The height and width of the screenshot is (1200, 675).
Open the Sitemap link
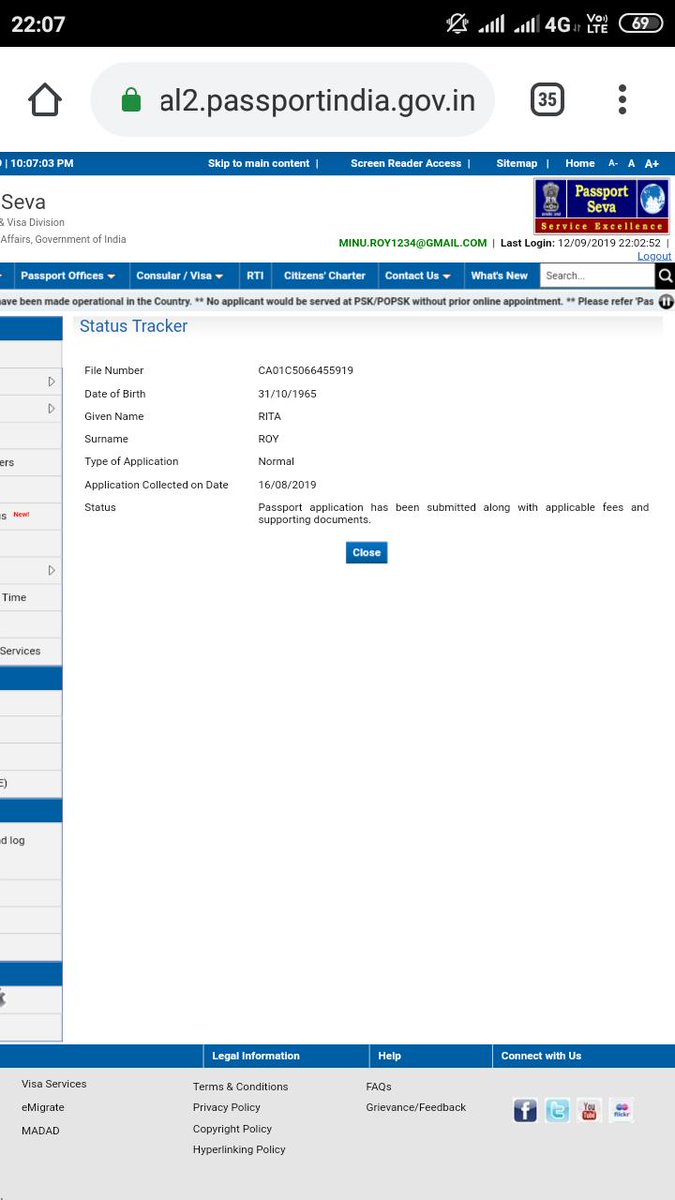click(517, 163)
